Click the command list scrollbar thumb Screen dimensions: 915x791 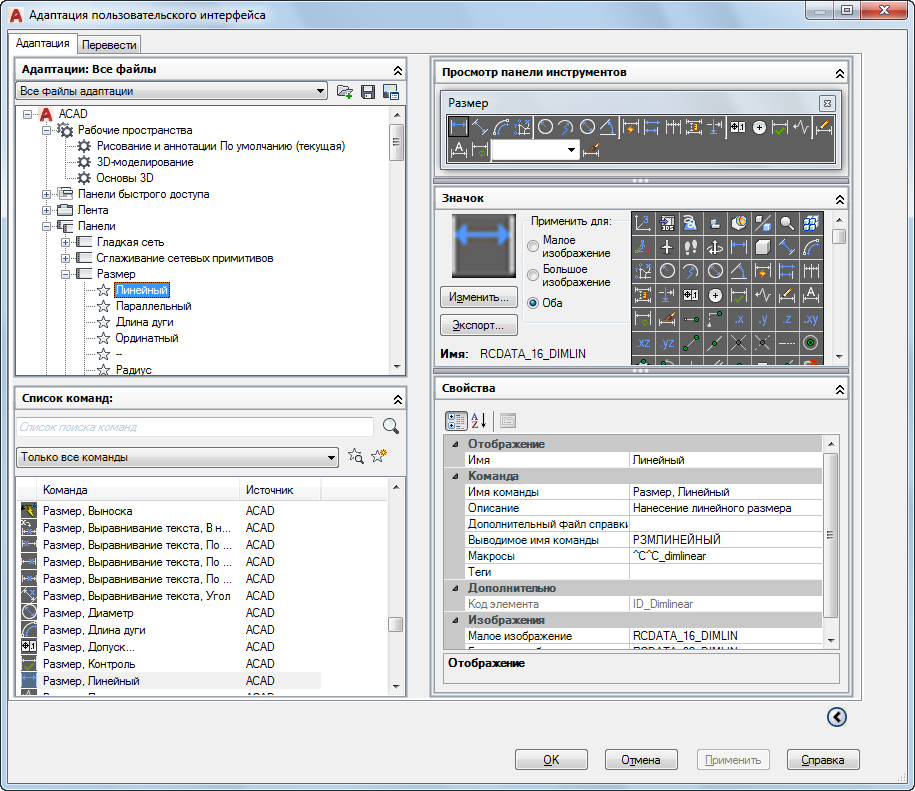coord(396,624)
